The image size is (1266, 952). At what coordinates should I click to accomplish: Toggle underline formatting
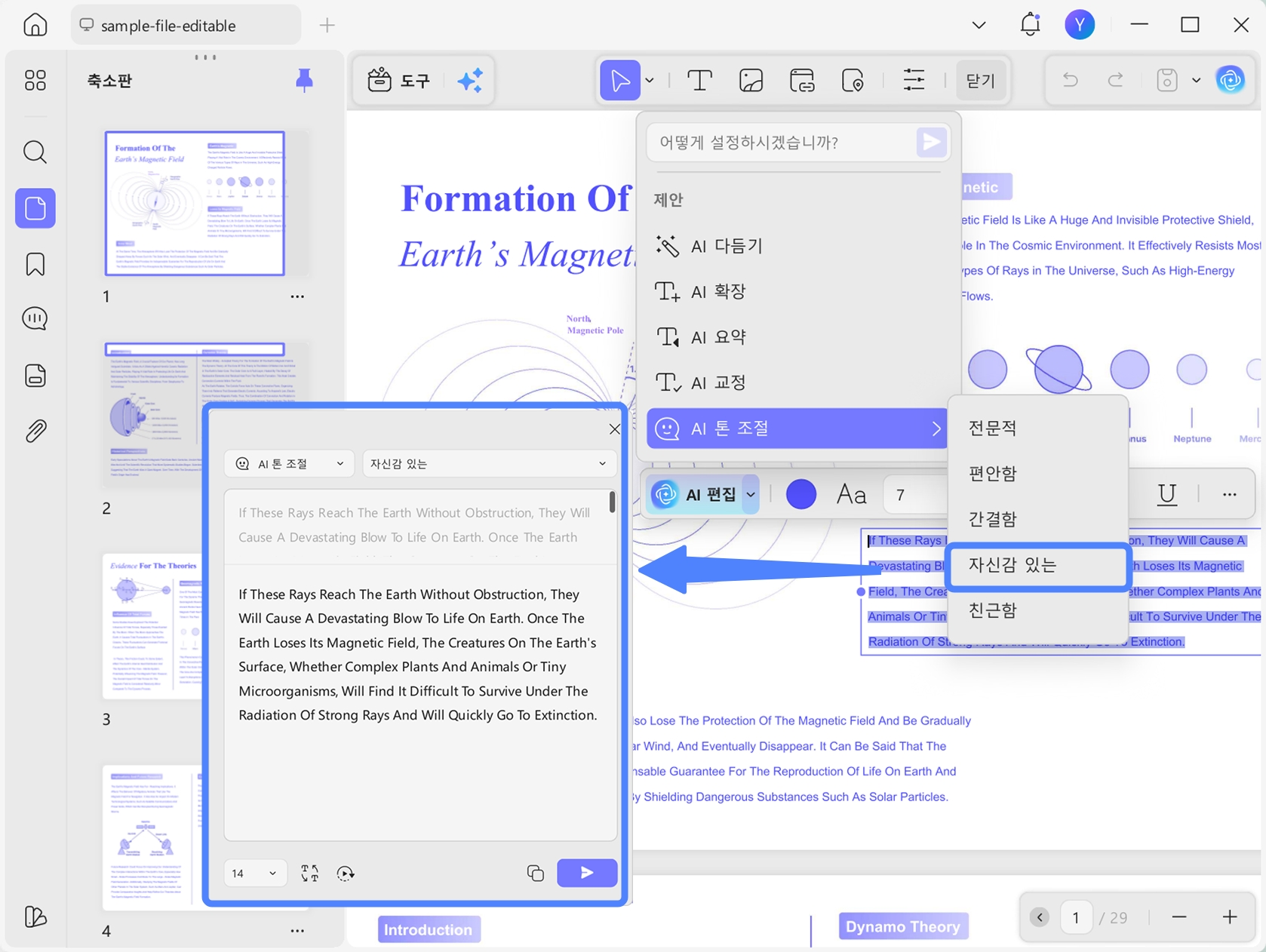click(1167, 494)
